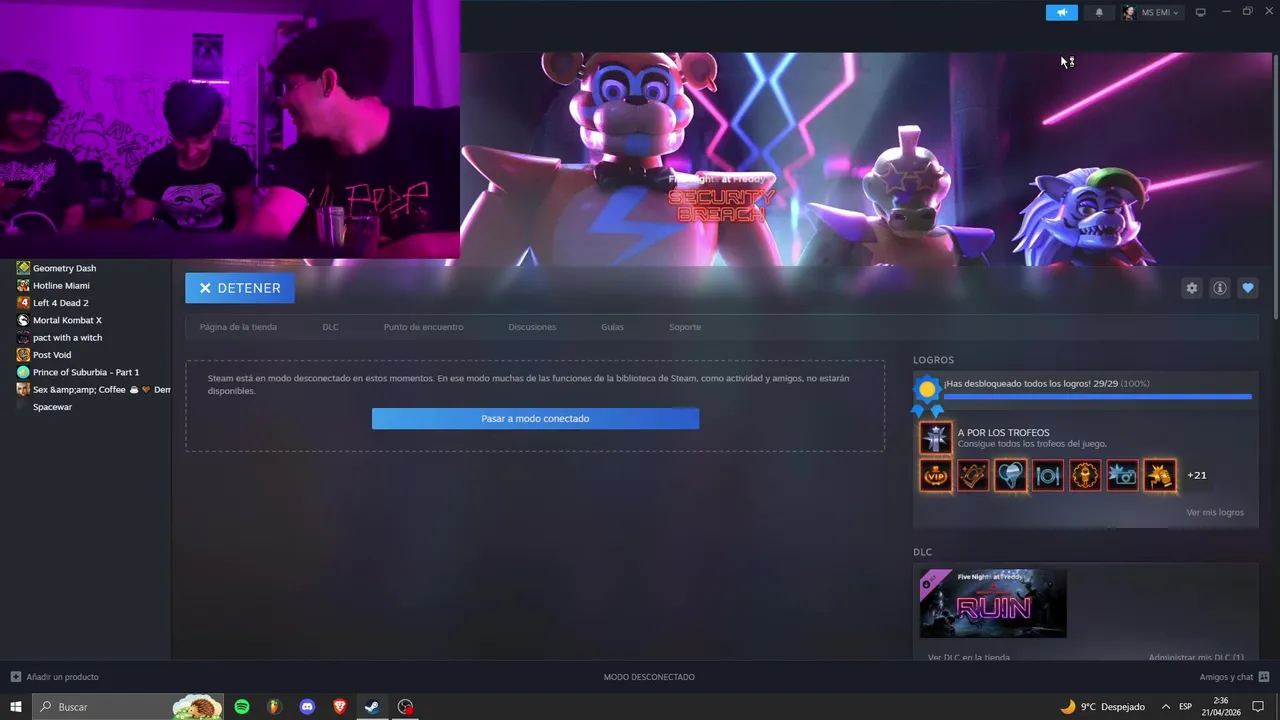Open Spotify from the taskbar

(242, 707)
